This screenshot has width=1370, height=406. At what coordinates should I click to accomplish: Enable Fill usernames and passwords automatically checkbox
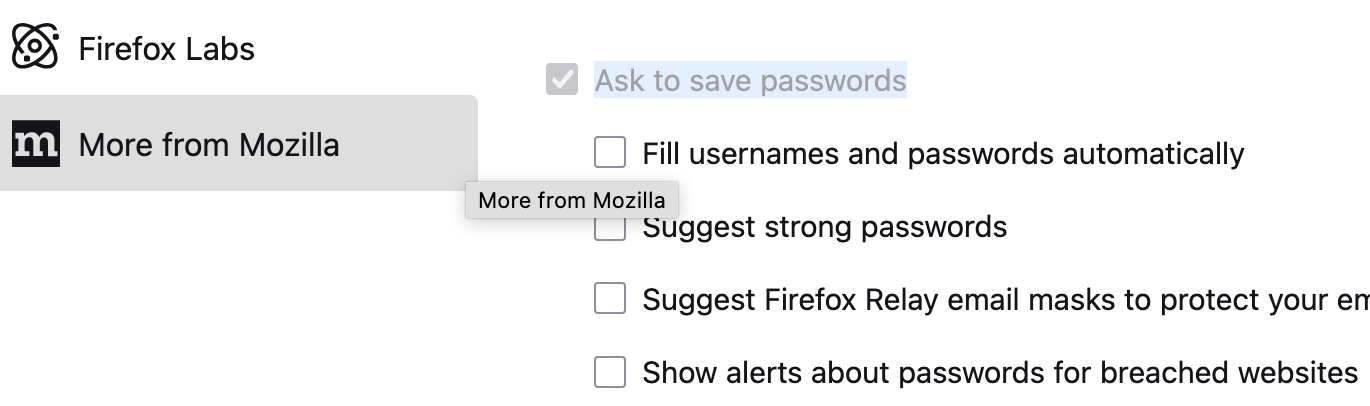pos(610,153)
